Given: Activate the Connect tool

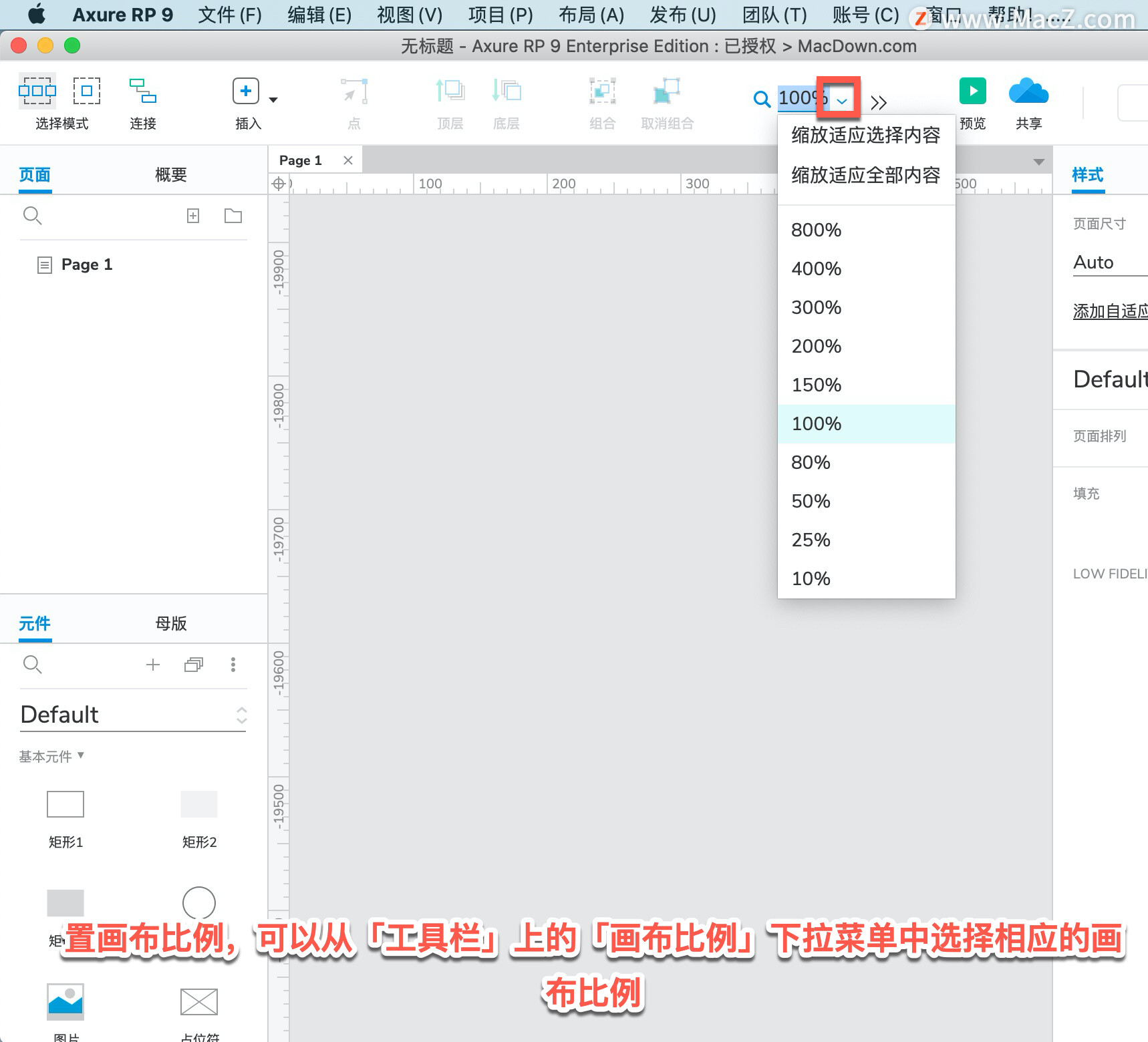Looking at the screenshot, I should 142,91.
